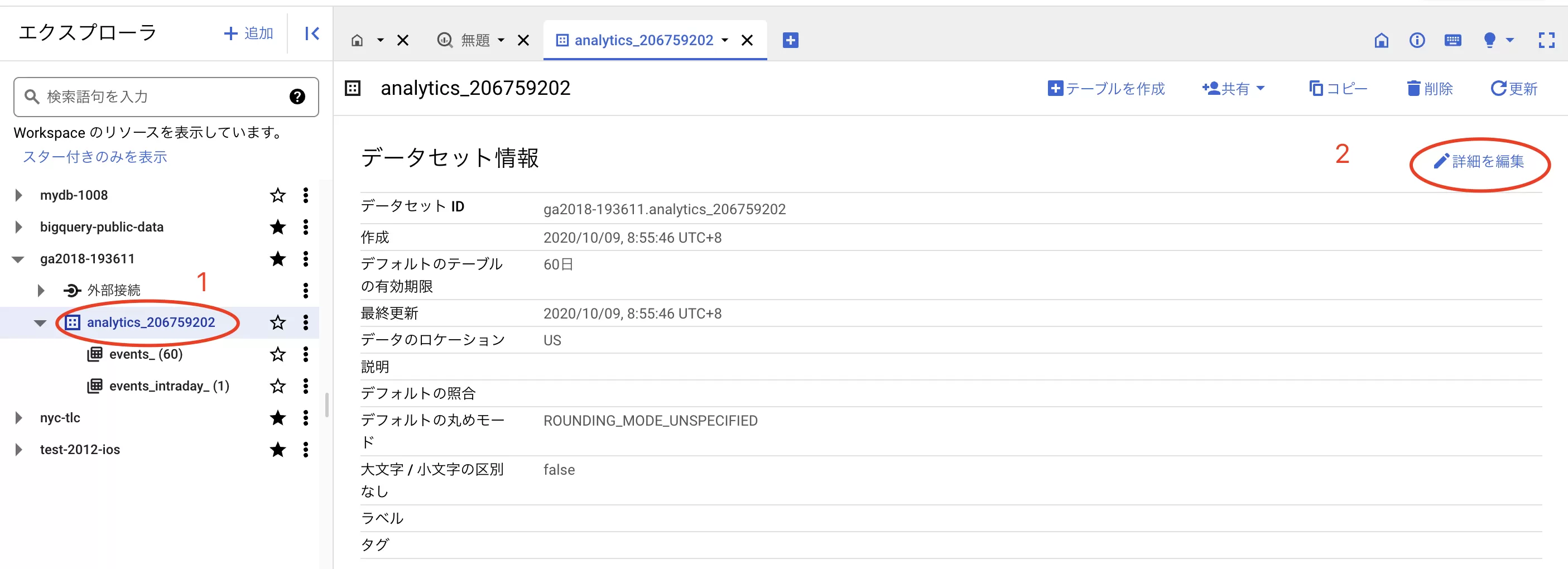This screenshot has height=569, width=1568.
Task: Focus the explorer search input field
Action: point(166,97)
